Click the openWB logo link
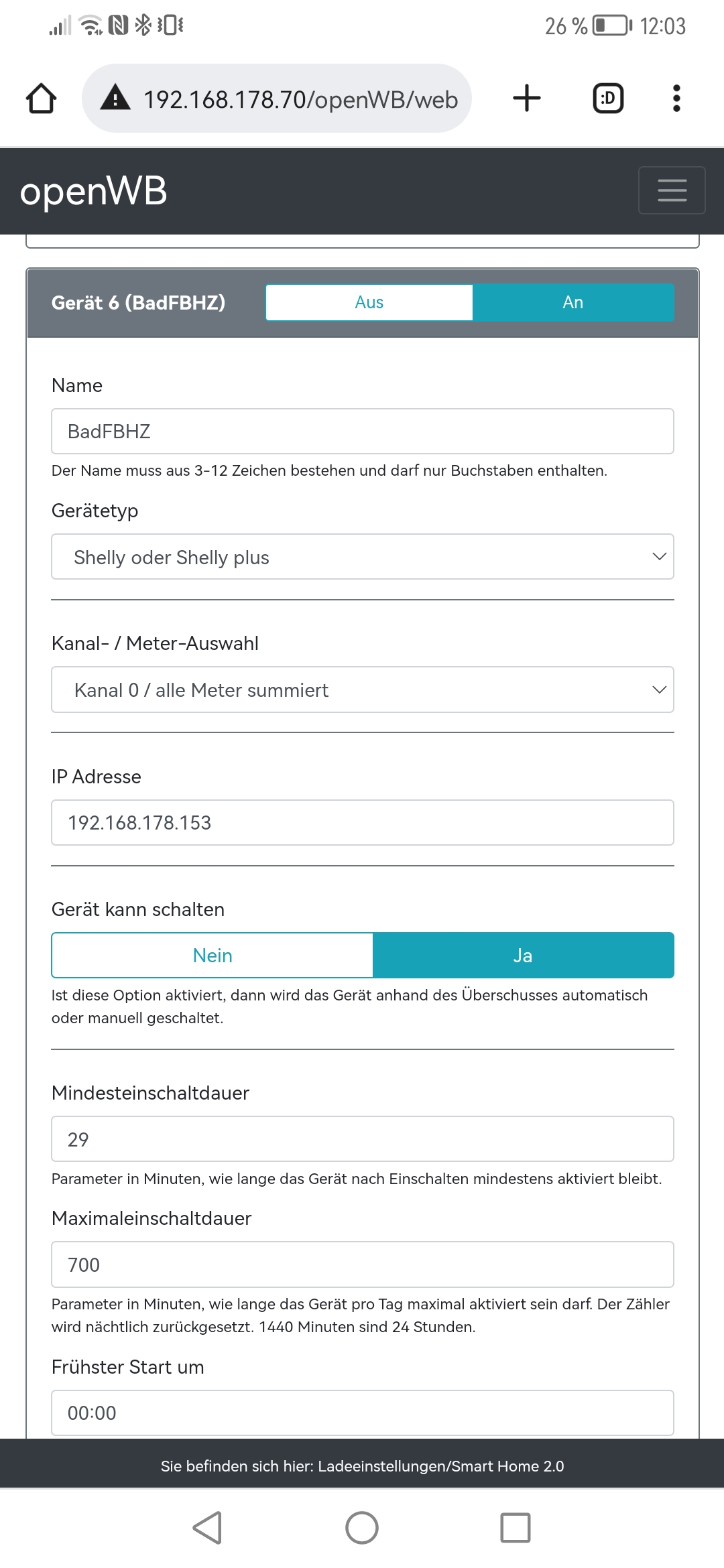This screenshot has width=724, height=1568. pos(93,191)
